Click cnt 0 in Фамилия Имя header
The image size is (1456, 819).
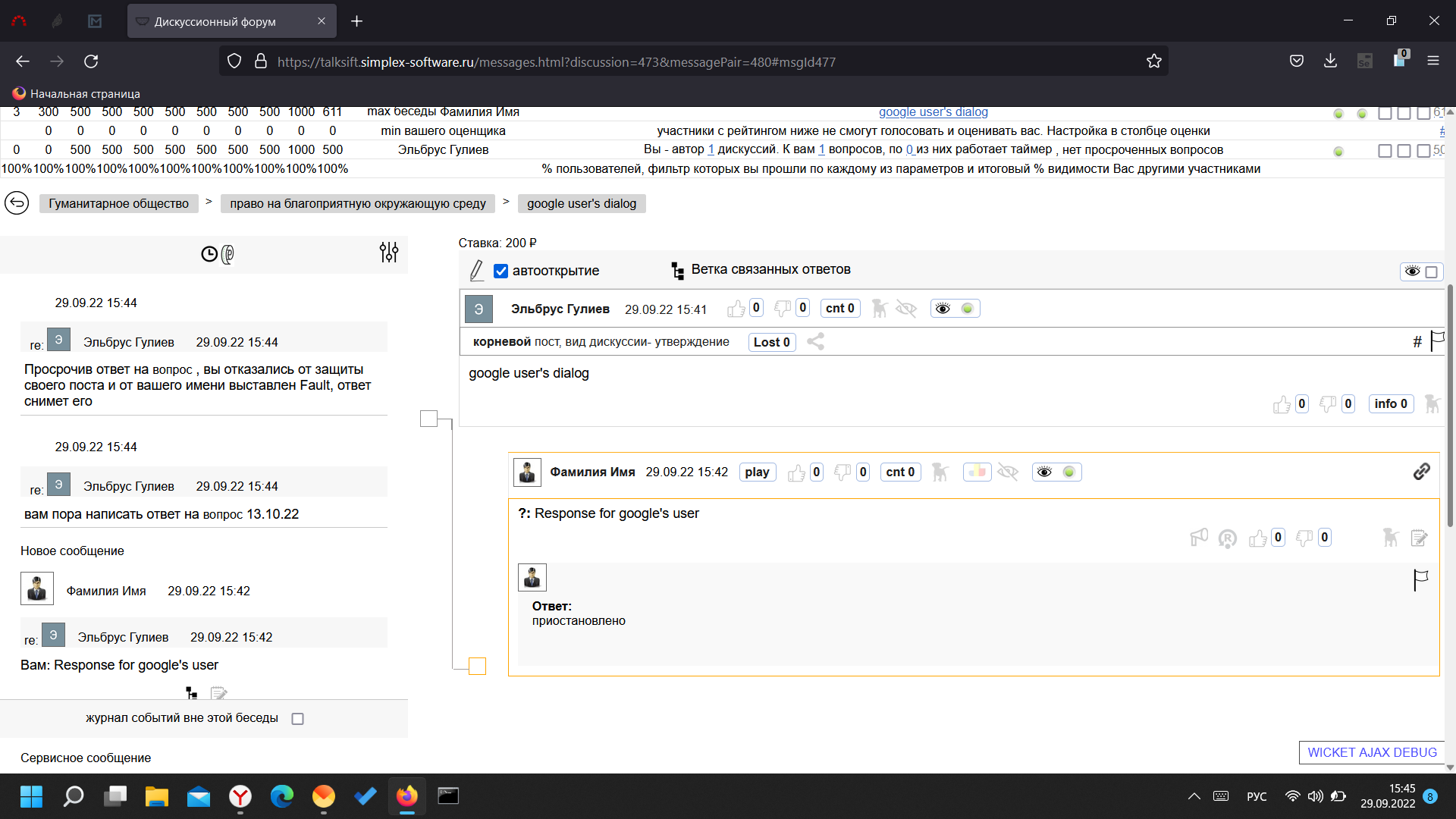tap(901, 472)
